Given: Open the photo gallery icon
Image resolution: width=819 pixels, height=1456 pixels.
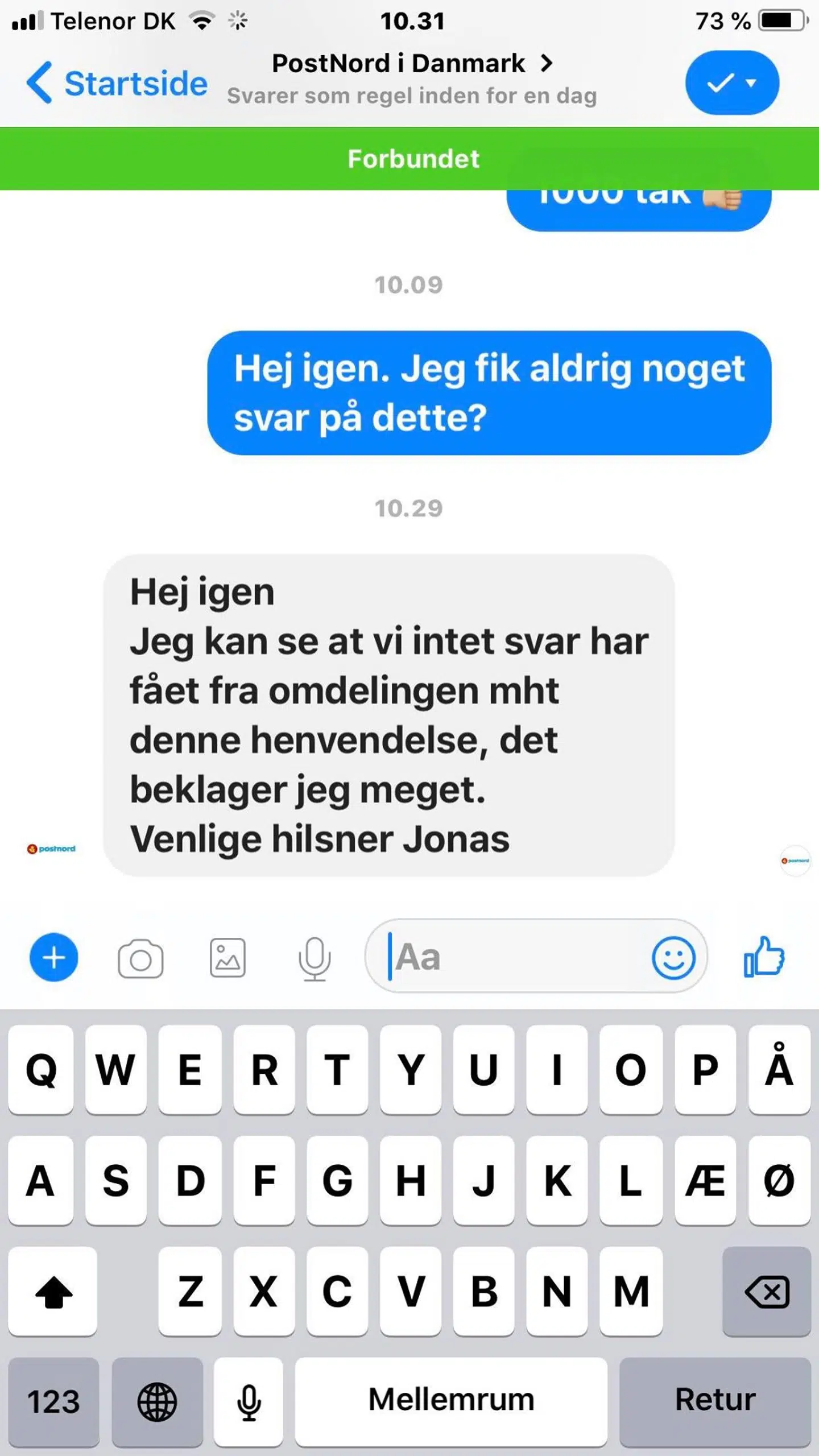Looking at the screenshot, I should pyautogui.click(x=227, y=958).
